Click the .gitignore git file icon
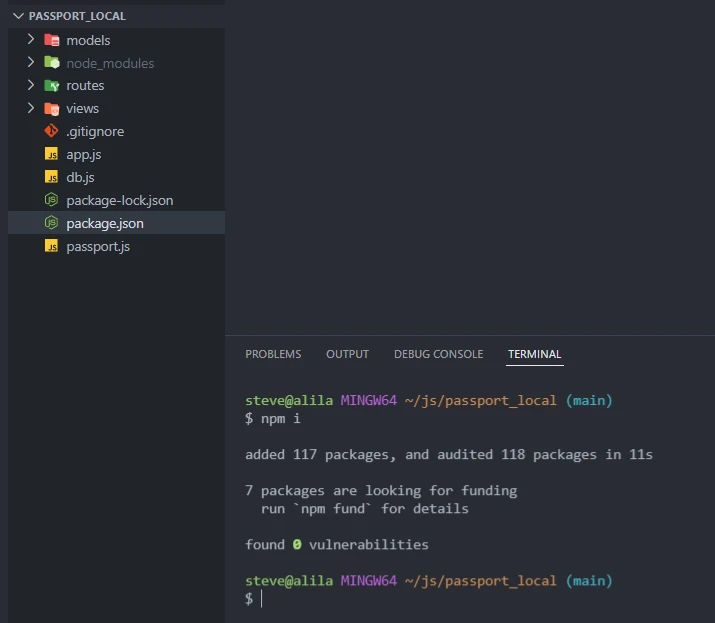 (52, 132)
